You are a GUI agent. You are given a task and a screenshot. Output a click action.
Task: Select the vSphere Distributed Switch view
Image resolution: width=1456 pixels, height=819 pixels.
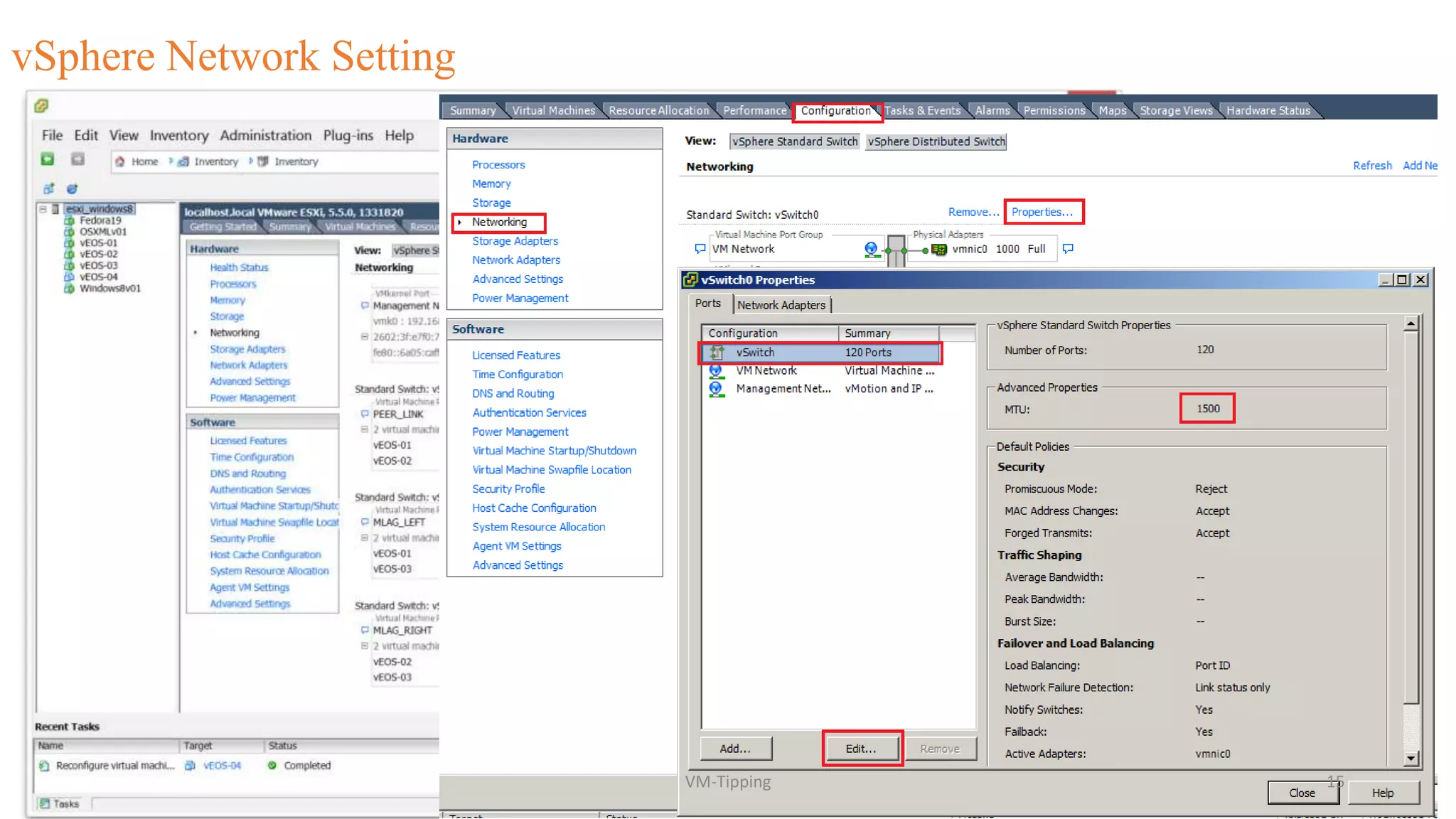[936, 141]
